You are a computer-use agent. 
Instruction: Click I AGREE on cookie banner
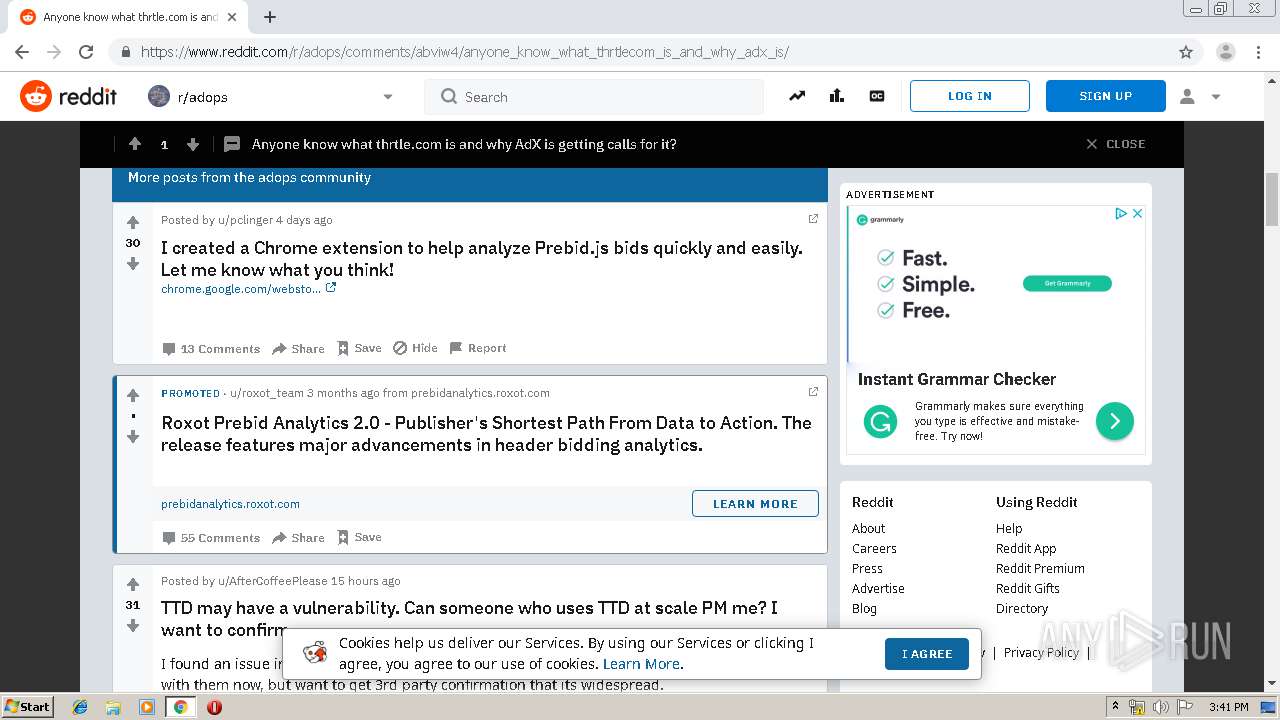pos(927,654)
